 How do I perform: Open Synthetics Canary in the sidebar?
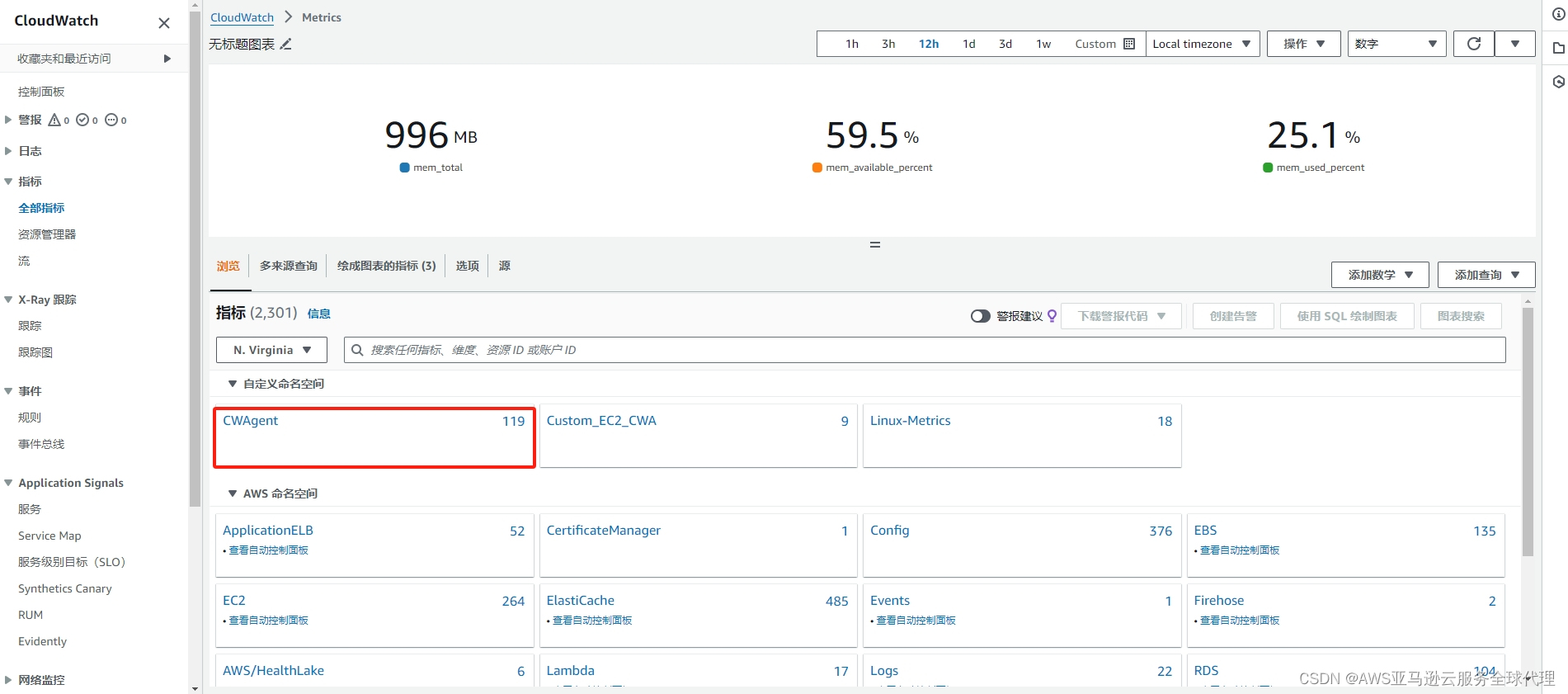(x=65, y=588)
